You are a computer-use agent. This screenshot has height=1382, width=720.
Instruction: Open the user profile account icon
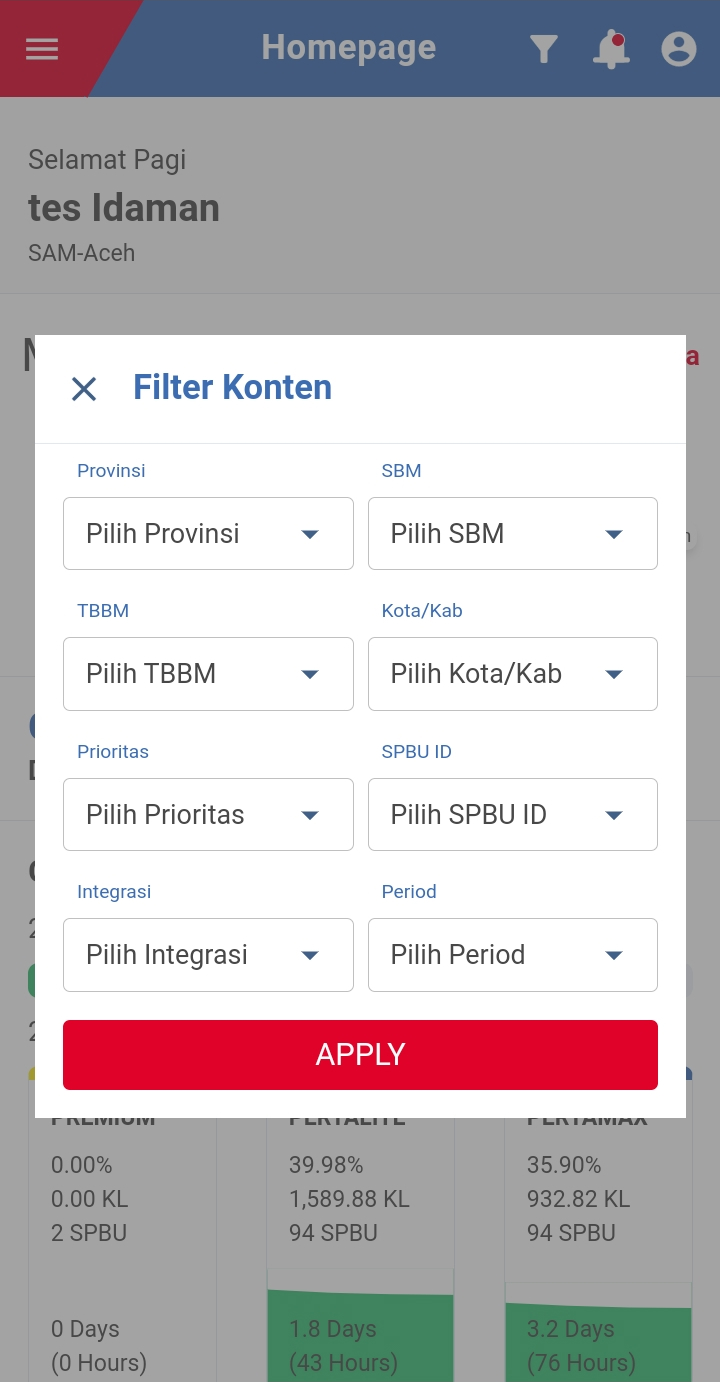[679, 49]
